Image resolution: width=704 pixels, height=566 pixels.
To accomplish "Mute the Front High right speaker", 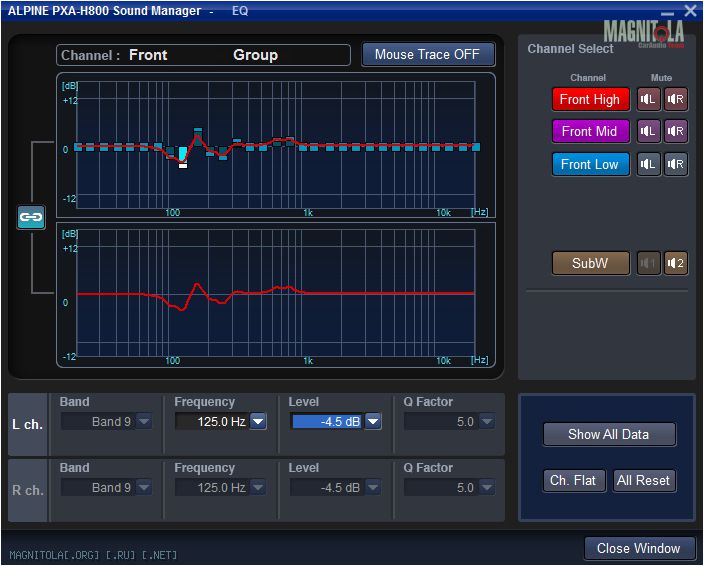I will coord(676,99).
